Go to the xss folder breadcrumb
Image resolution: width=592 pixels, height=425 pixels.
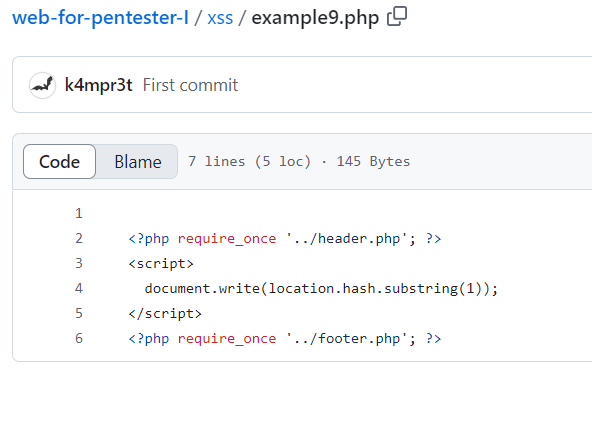tap(220, 17)
